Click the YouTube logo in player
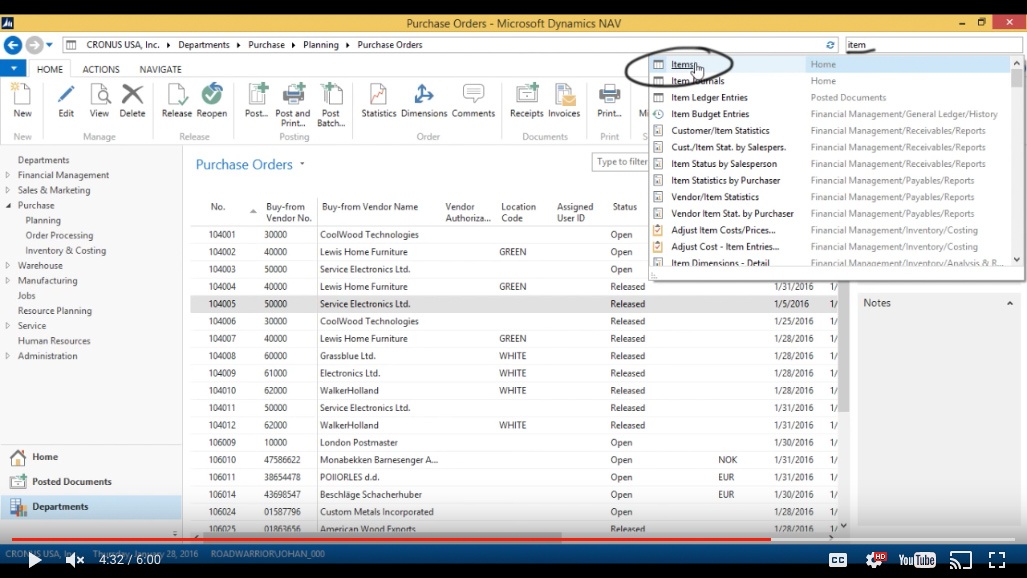Viewport: 1027px width, 578px height. pos(917,560)
